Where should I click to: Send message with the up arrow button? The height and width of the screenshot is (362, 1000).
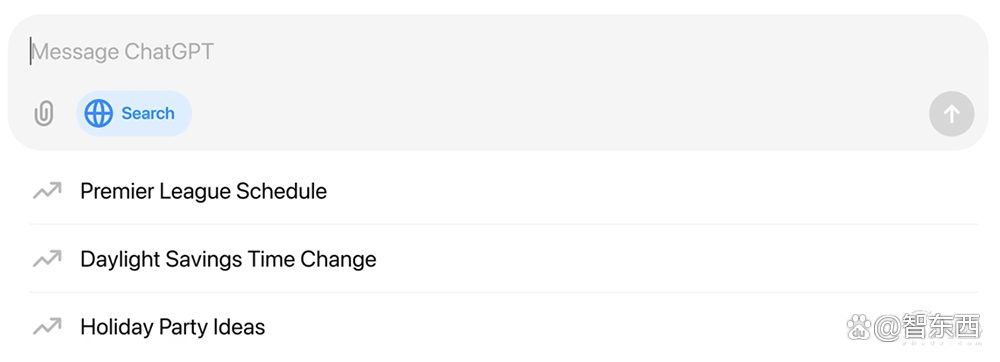[x=951, y=114]
